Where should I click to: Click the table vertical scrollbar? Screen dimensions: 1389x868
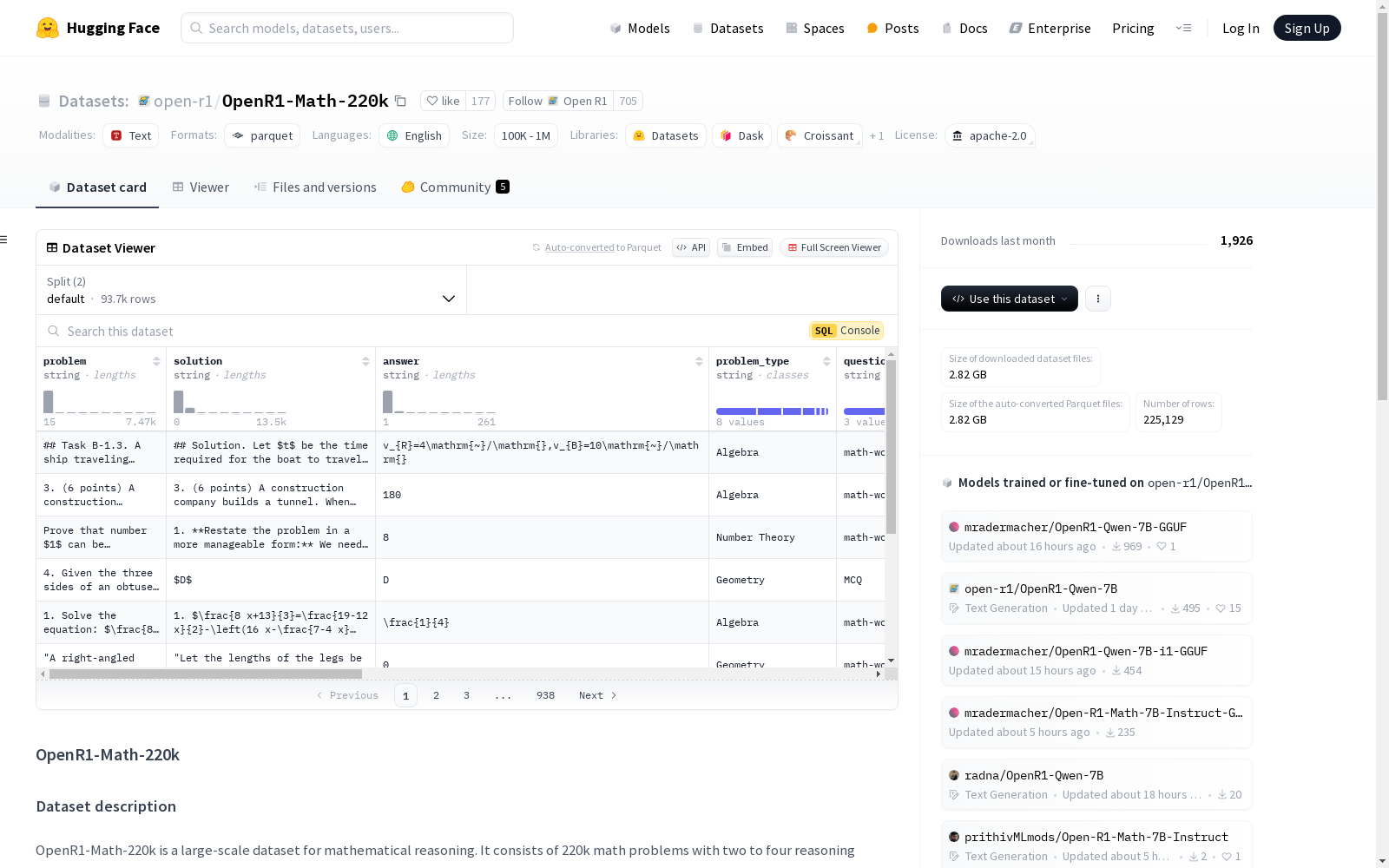891,447
